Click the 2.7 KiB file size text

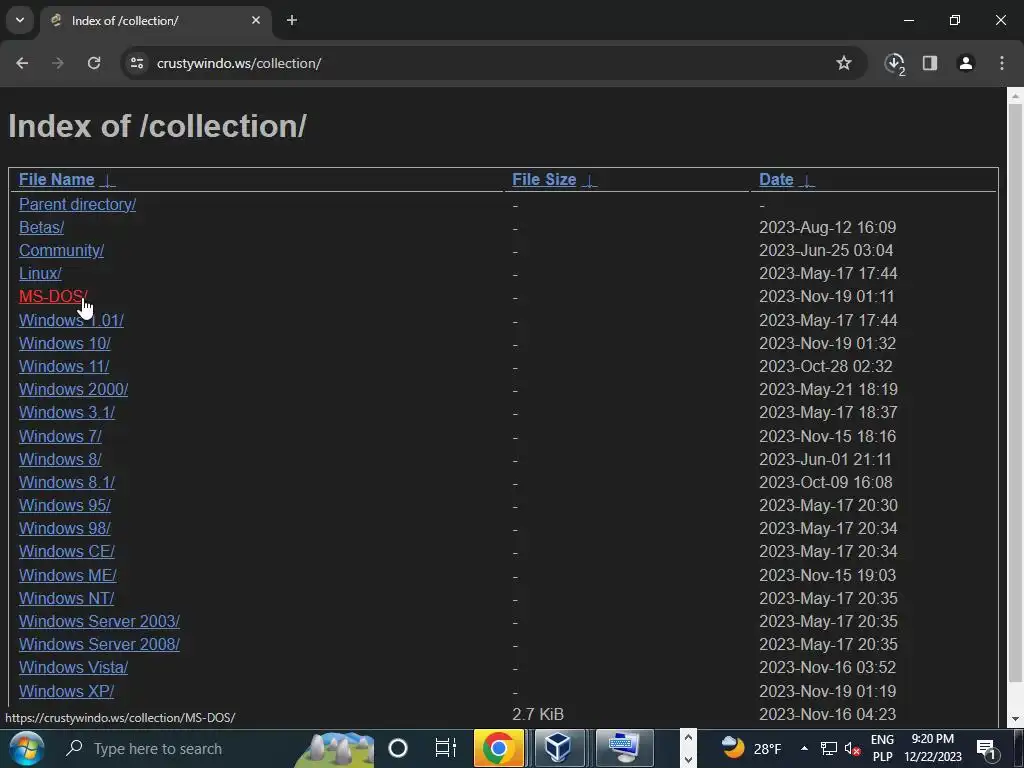[538, 714]
